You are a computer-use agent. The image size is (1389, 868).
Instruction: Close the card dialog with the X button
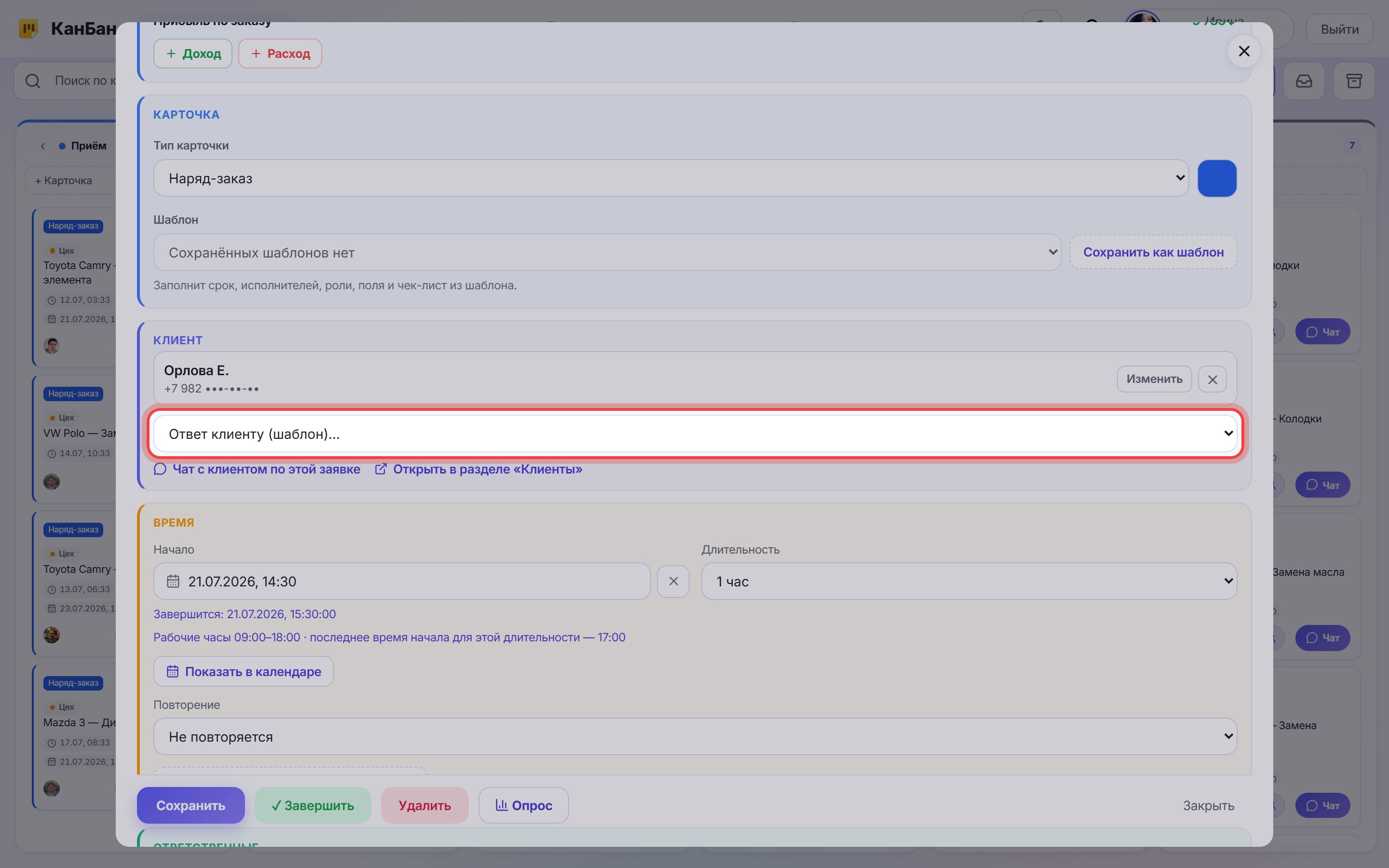point(1244,52)
